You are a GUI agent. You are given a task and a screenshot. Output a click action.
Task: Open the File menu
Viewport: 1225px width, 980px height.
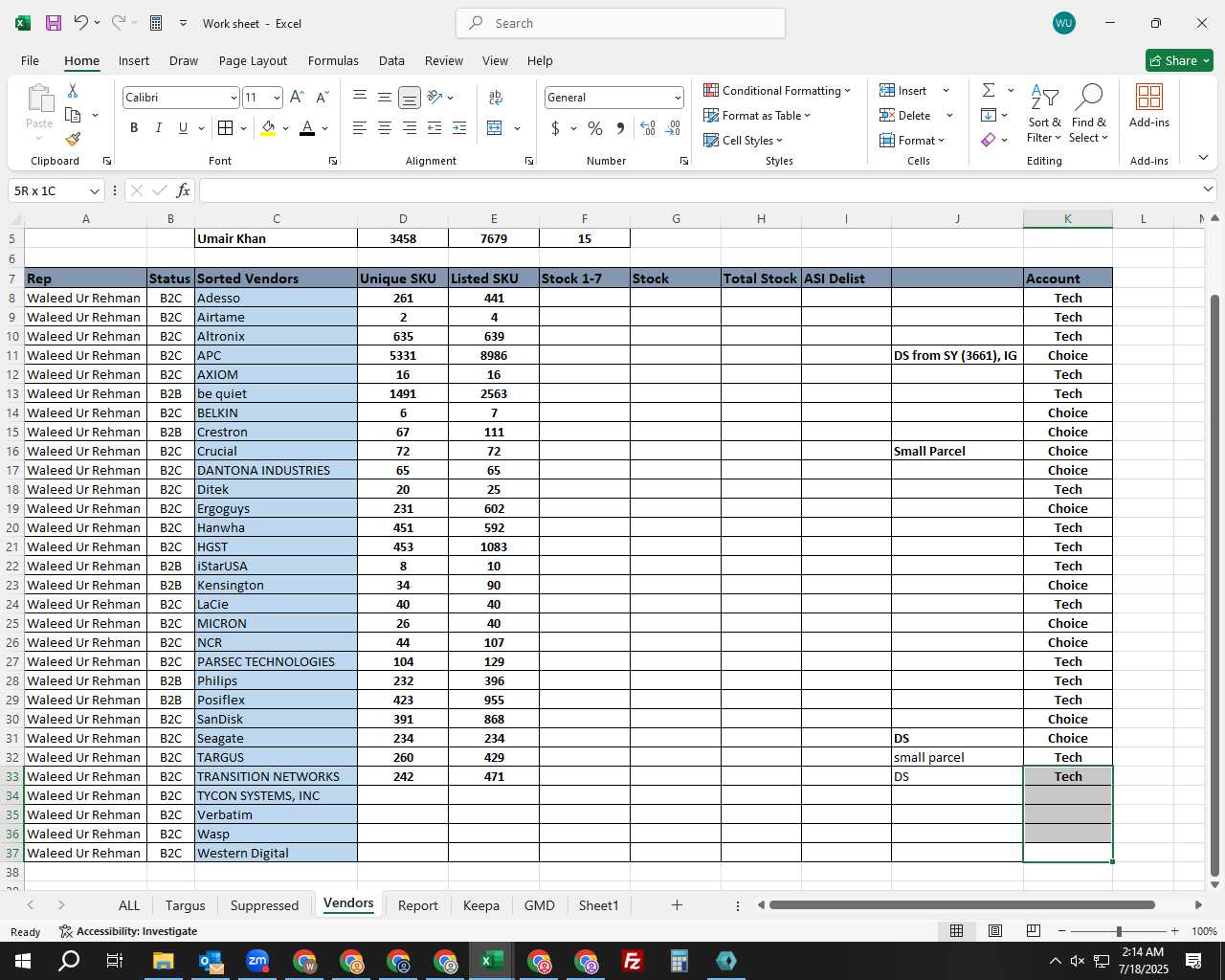click(30, 60)
